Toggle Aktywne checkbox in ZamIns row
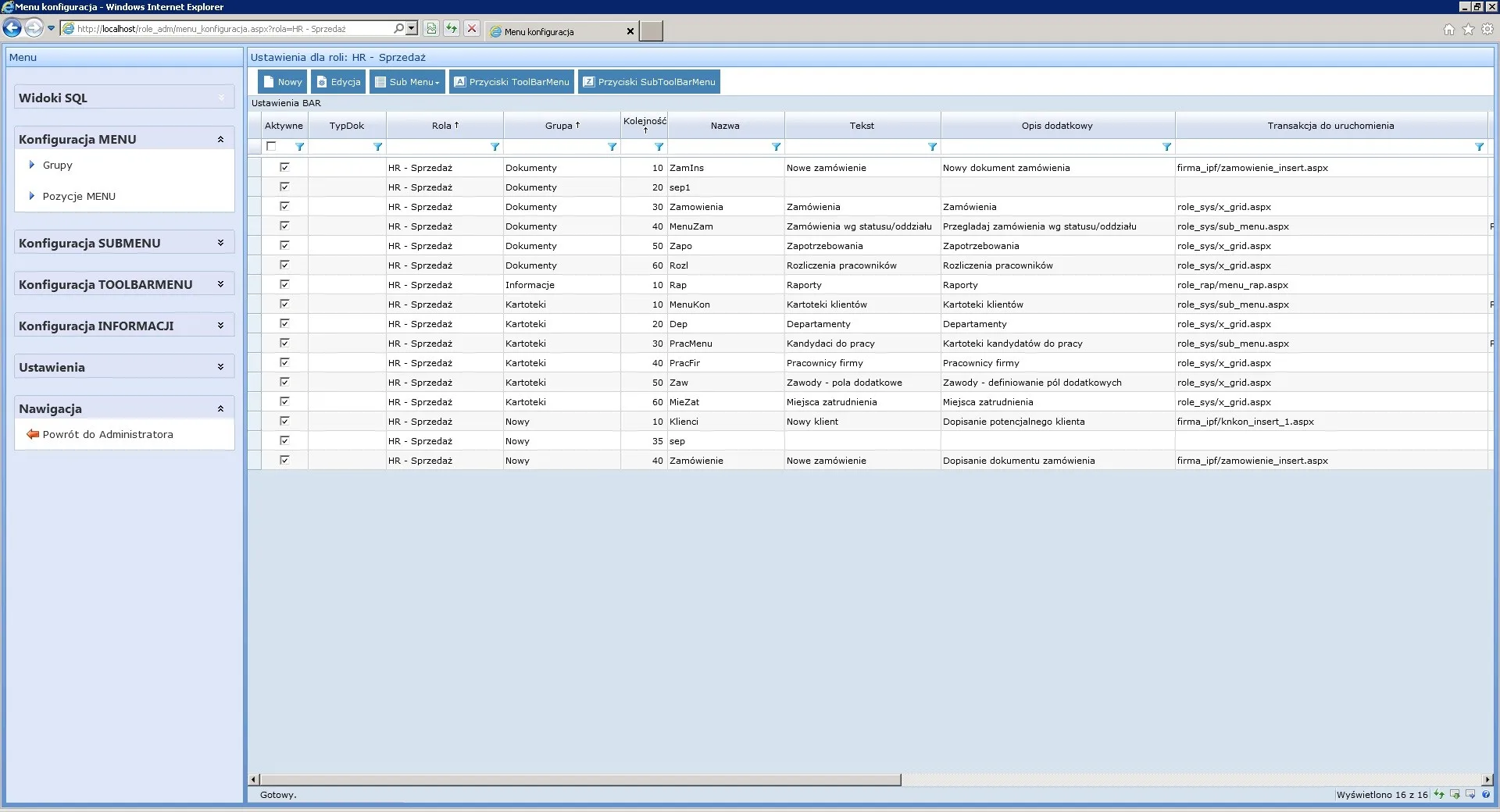This screenshot has height=812, width=1500. [284, 167]
